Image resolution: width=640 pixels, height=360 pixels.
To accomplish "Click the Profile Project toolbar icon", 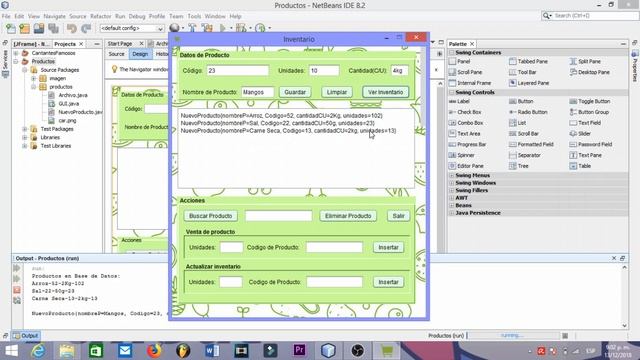I will [260, 28].
